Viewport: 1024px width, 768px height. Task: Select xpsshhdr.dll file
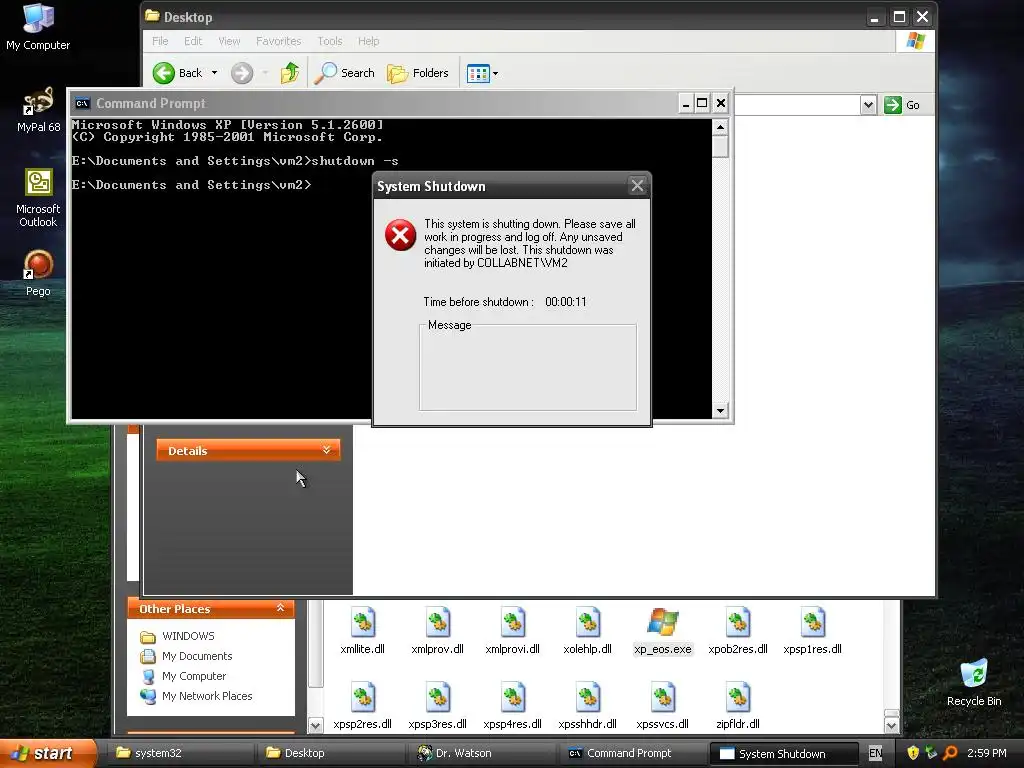point(588,706)
